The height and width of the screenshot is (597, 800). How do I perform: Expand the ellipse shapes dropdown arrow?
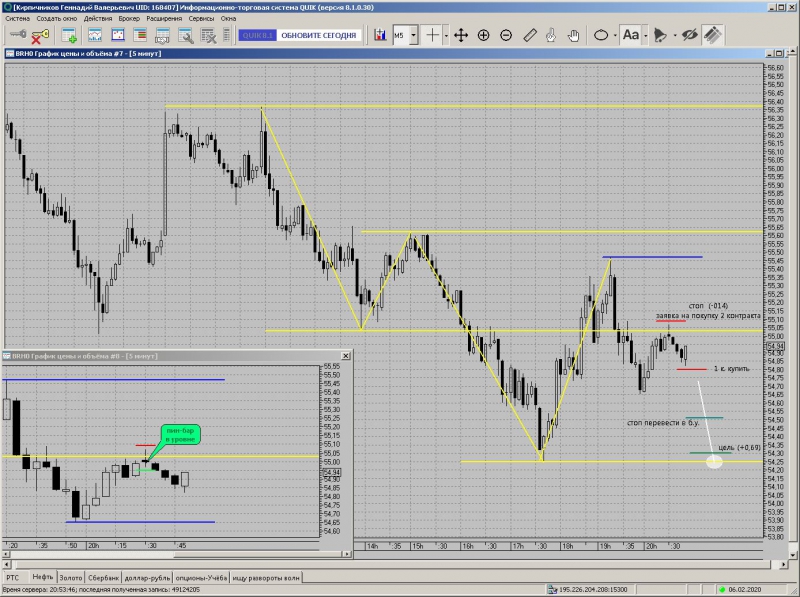615,36
